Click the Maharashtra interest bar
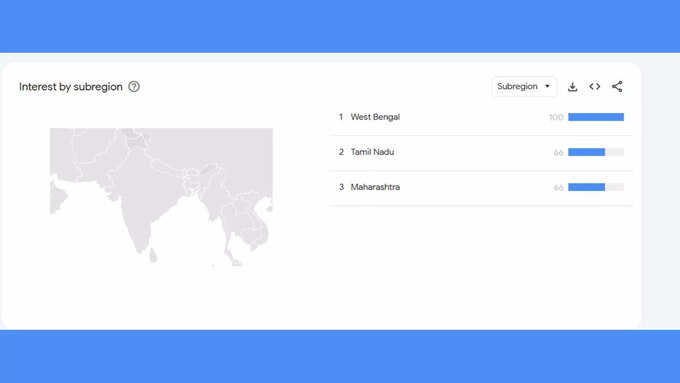The image size is (680, 383). click(596, 187)
